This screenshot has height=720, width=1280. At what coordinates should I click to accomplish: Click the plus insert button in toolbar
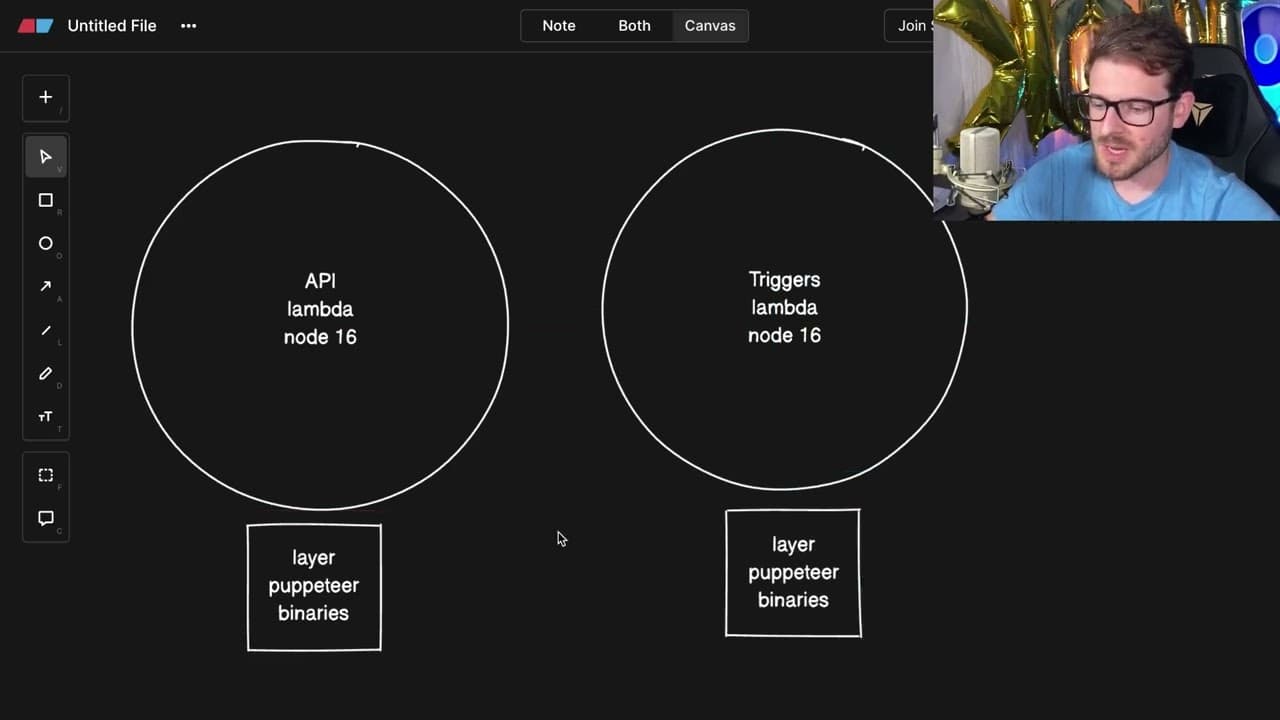point(45,97)
